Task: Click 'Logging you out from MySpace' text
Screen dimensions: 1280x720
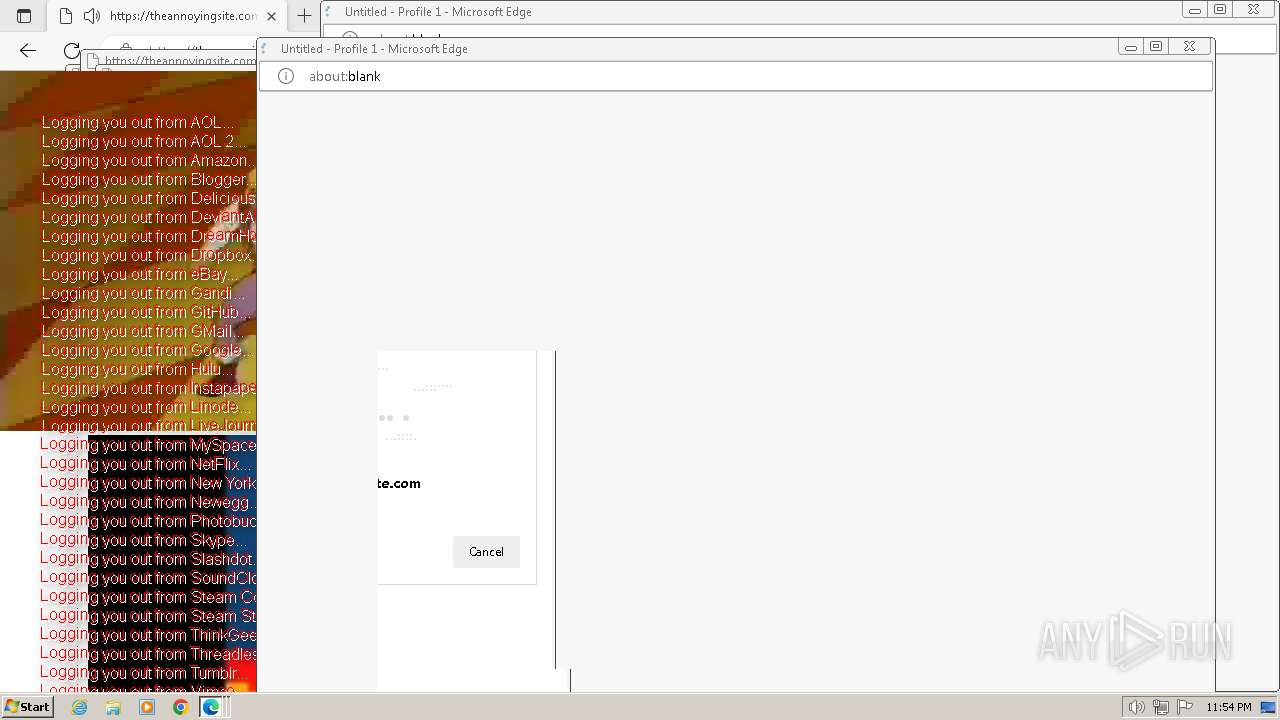Action: pyautogui.click(x=148, y=445)
